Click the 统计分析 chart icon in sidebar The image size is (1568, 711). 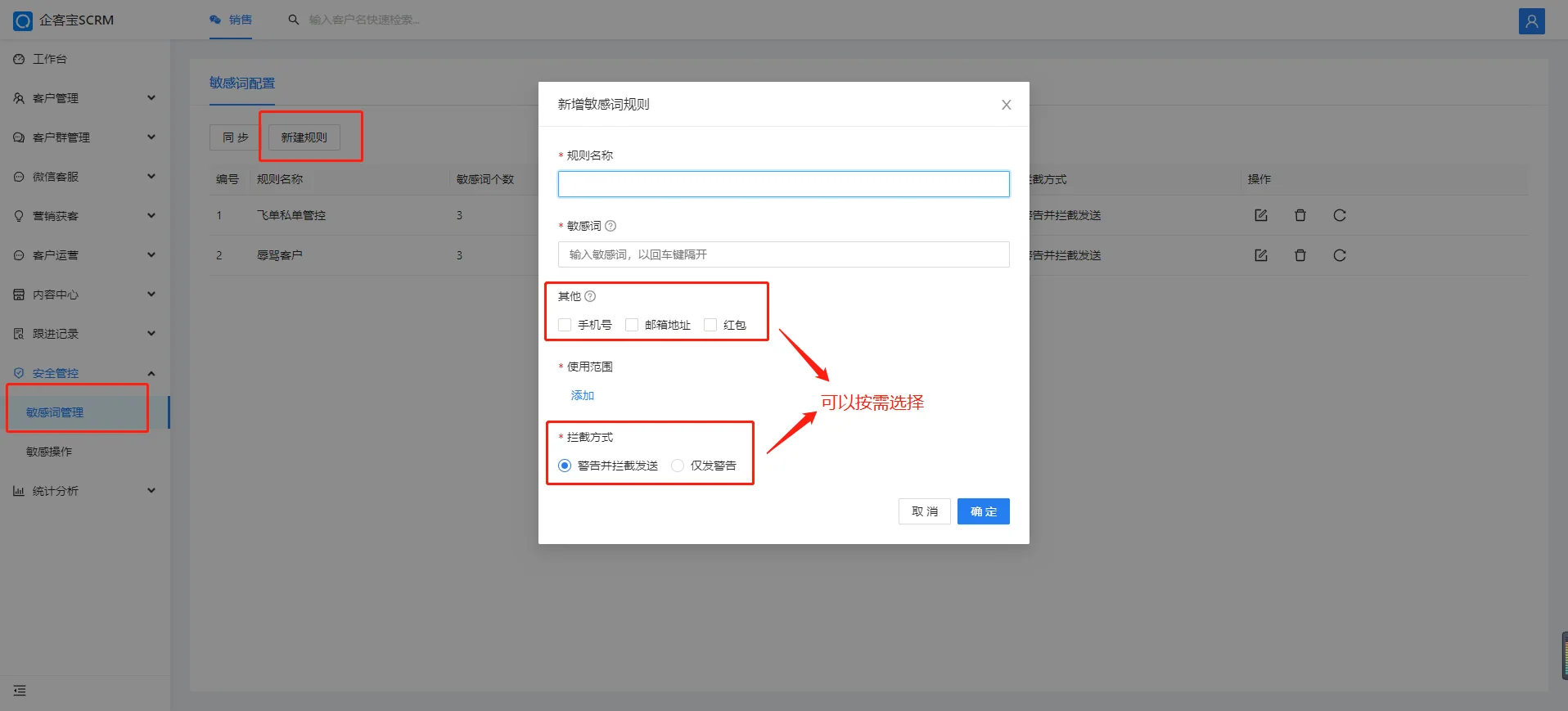(x=19, y=491)
